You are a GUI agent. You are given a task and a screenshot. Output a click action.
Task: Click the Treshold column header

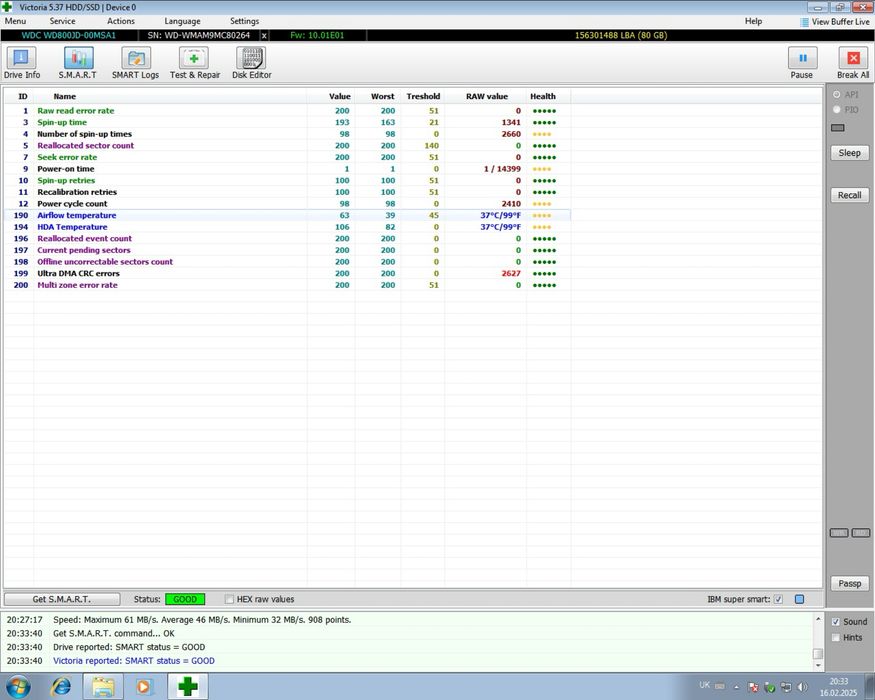point(423,97)
